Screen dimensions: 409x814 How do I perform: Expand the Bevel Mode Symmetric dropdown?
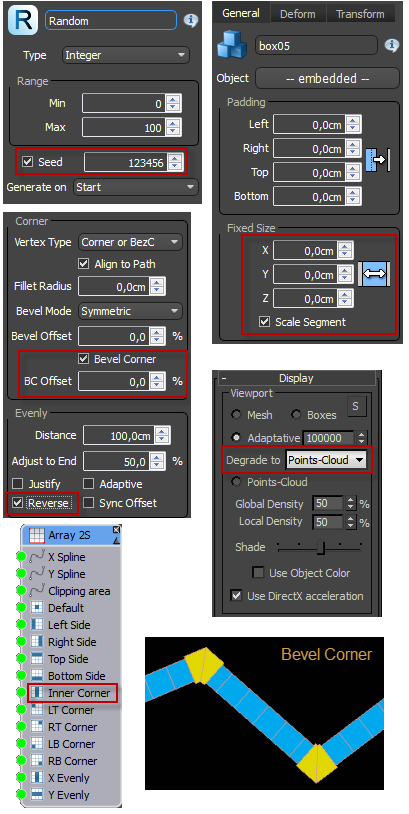[x=130, y=311]
